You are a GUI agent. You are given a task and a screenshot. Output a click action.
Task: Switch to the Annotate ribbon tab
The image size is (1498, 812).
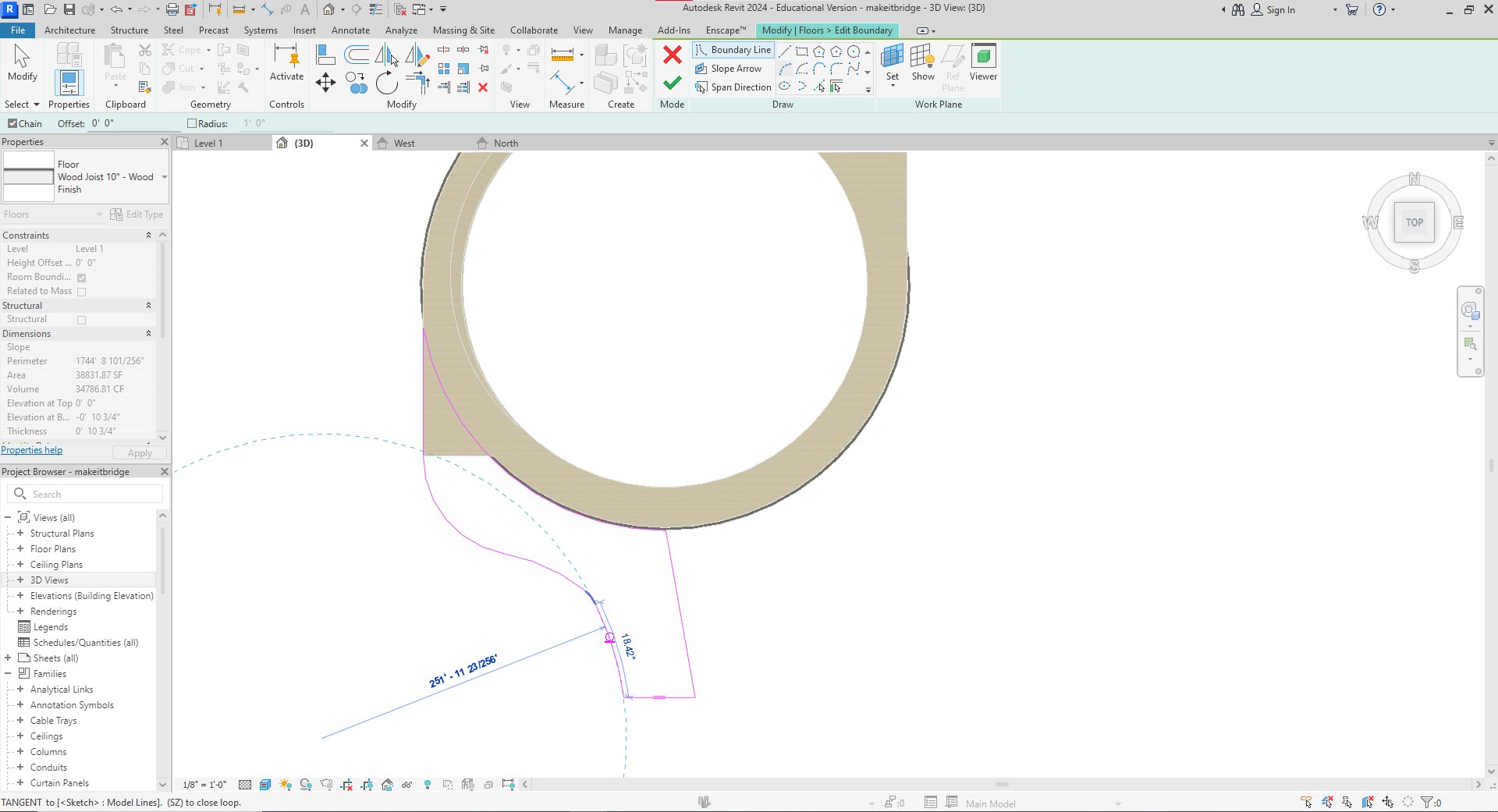(350, 30)
